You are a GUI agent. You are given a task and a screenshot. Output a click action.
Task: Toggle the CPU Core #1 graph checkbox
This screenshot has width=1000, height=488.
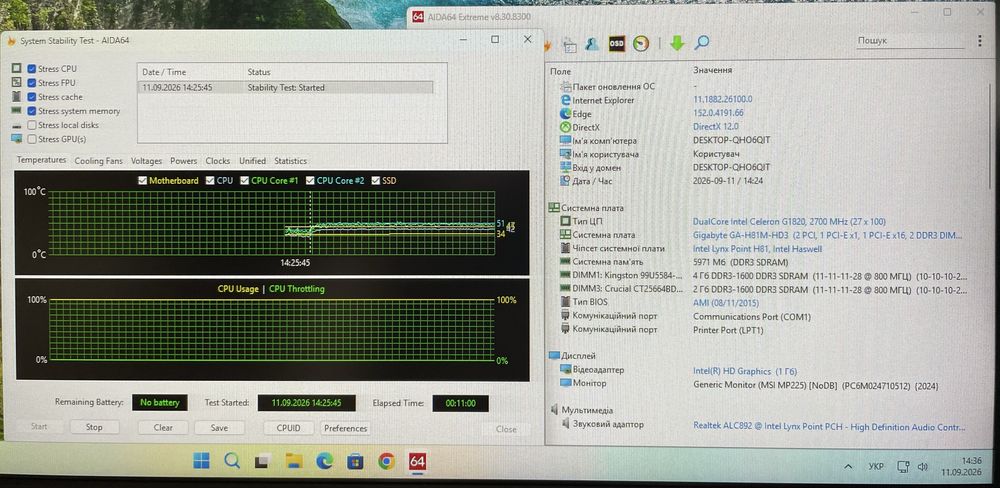(x=244, y=181)
